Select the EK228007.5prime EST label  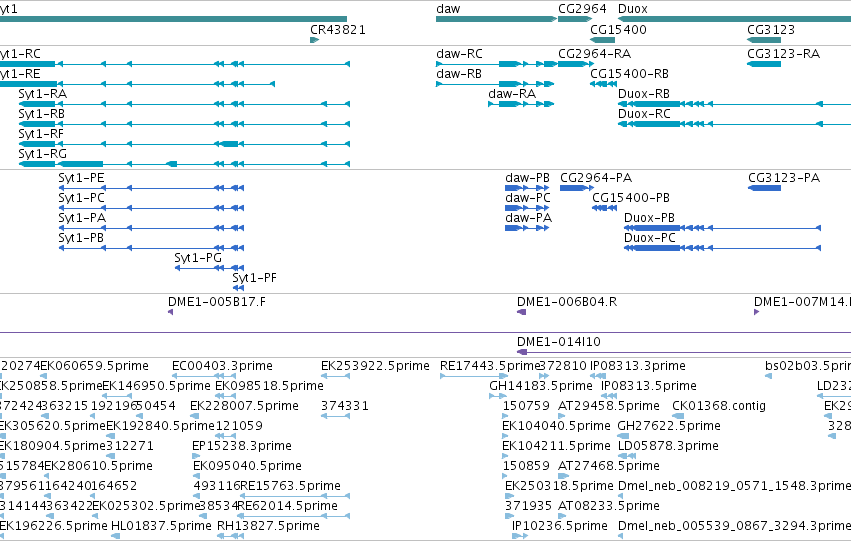tap(244, 406)
